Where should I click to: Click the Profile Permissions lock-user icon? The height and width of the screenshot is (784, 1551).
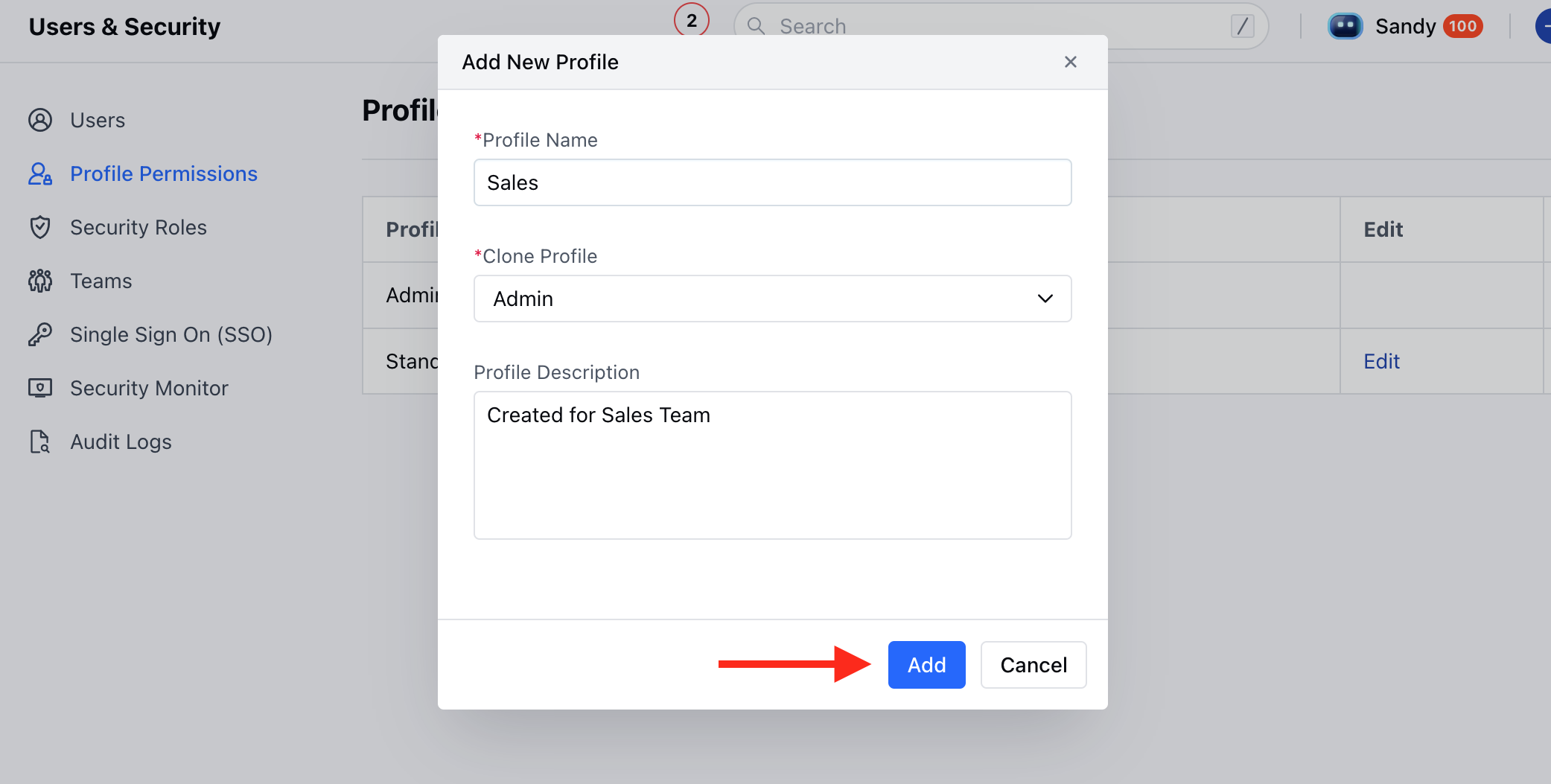[x=40, y=173]
